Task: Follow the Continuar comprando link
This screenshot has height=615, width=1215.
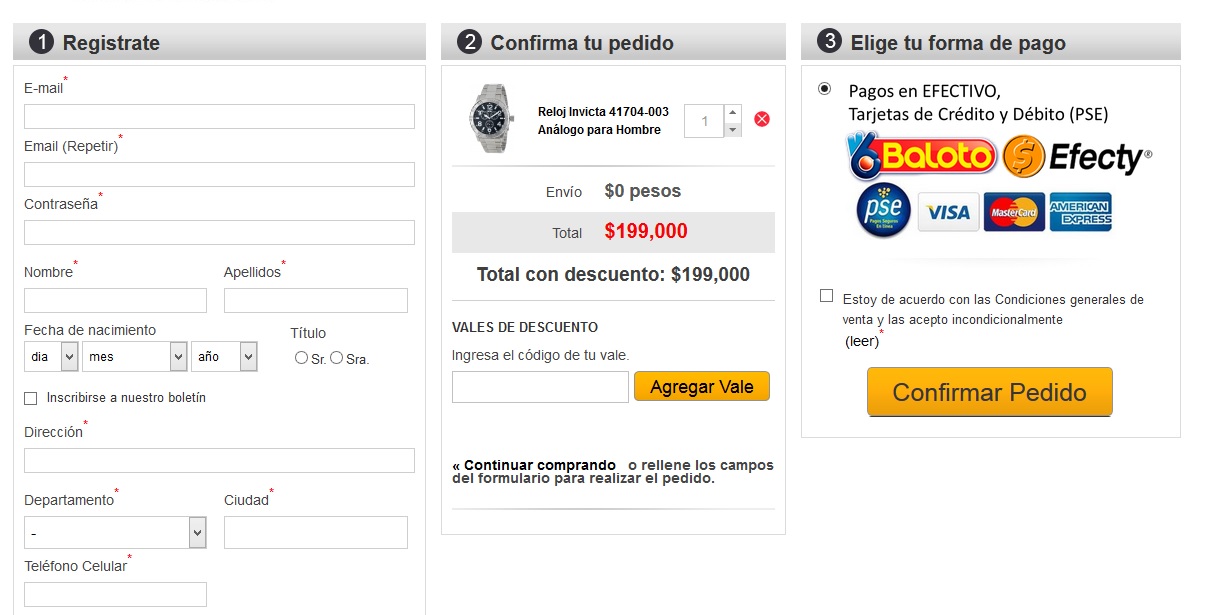Action: (534, 465)
